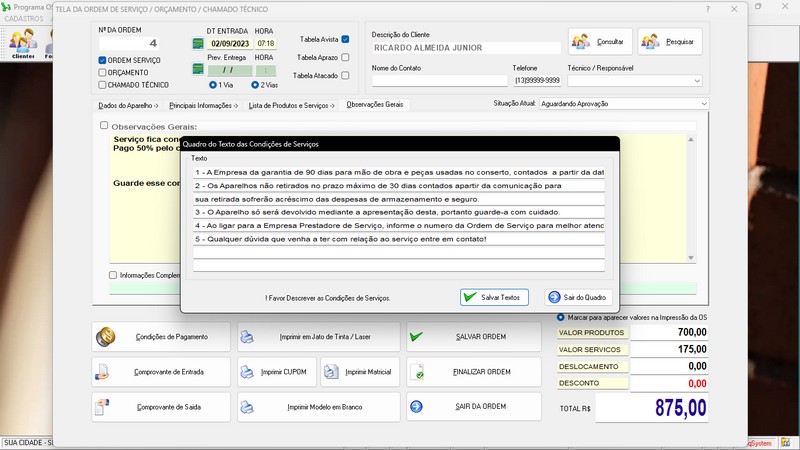Print using Imprimir CUPOM printer icon
Viewport: 800px width, 450px height.
250,372
